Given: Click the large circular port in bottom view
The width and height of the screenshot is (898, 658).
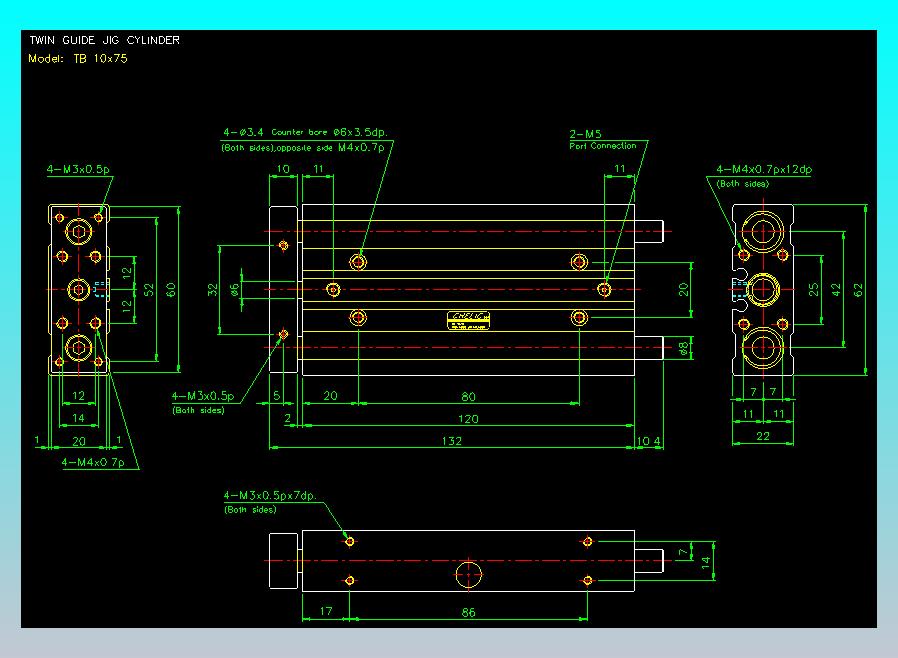Looking at the screenshot, I should pos(469,575).
